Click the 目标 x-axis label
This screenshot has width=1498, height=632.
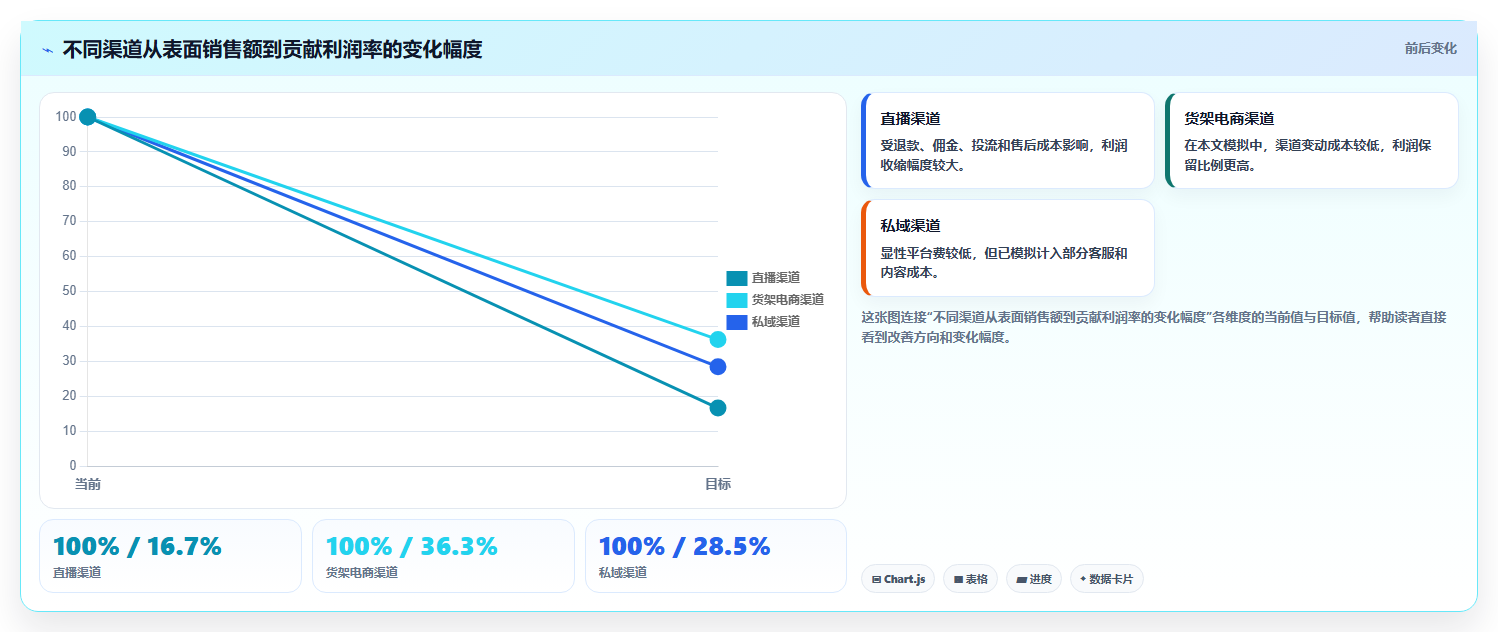(718, 484)
